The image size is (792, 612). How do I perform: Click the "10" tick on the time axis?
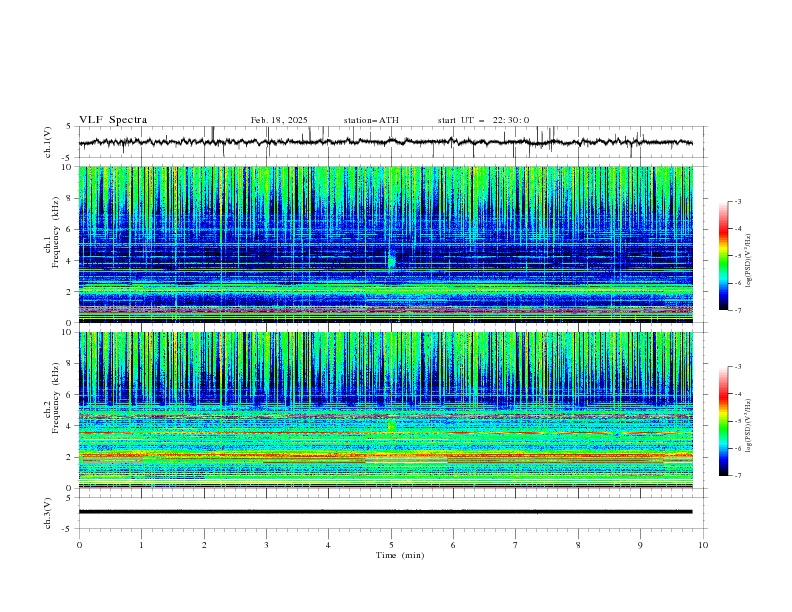coord(703,545)
